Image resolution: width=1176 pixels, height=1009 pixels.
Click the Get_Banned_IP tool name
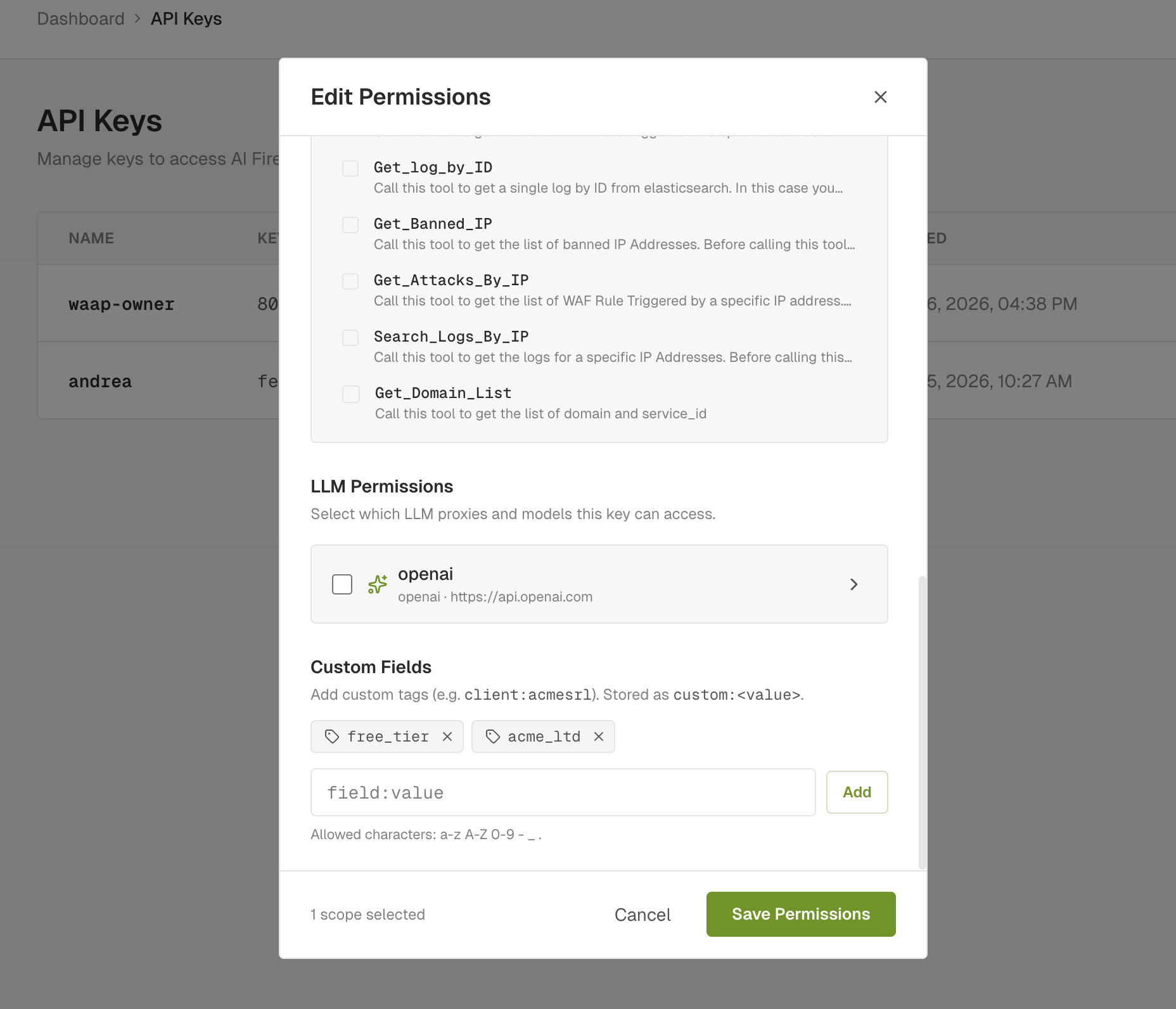(x=433, y=224)
